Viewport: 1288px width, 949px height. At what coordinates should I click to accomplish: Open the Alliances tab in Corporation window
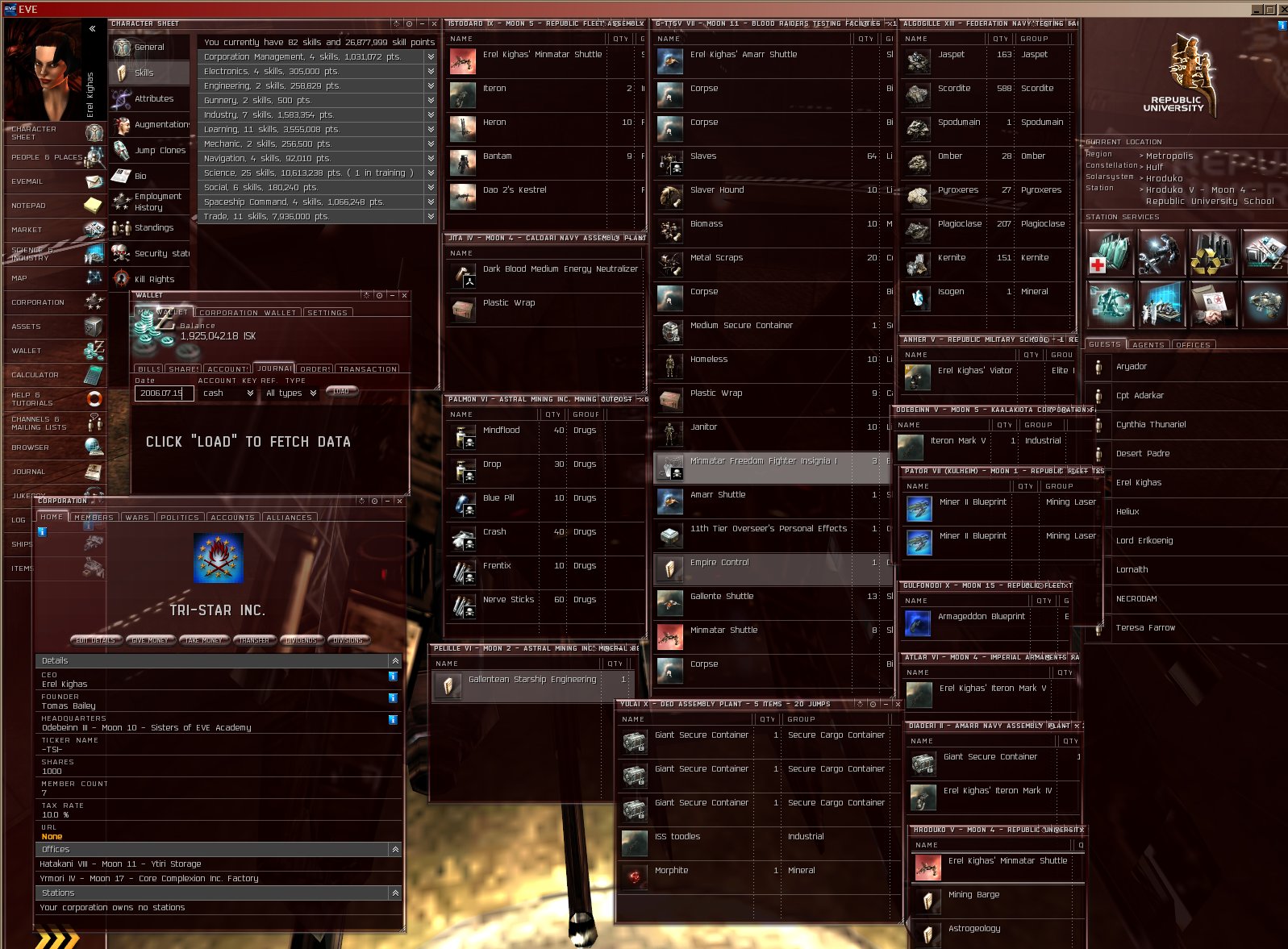(x=289, y=518)
